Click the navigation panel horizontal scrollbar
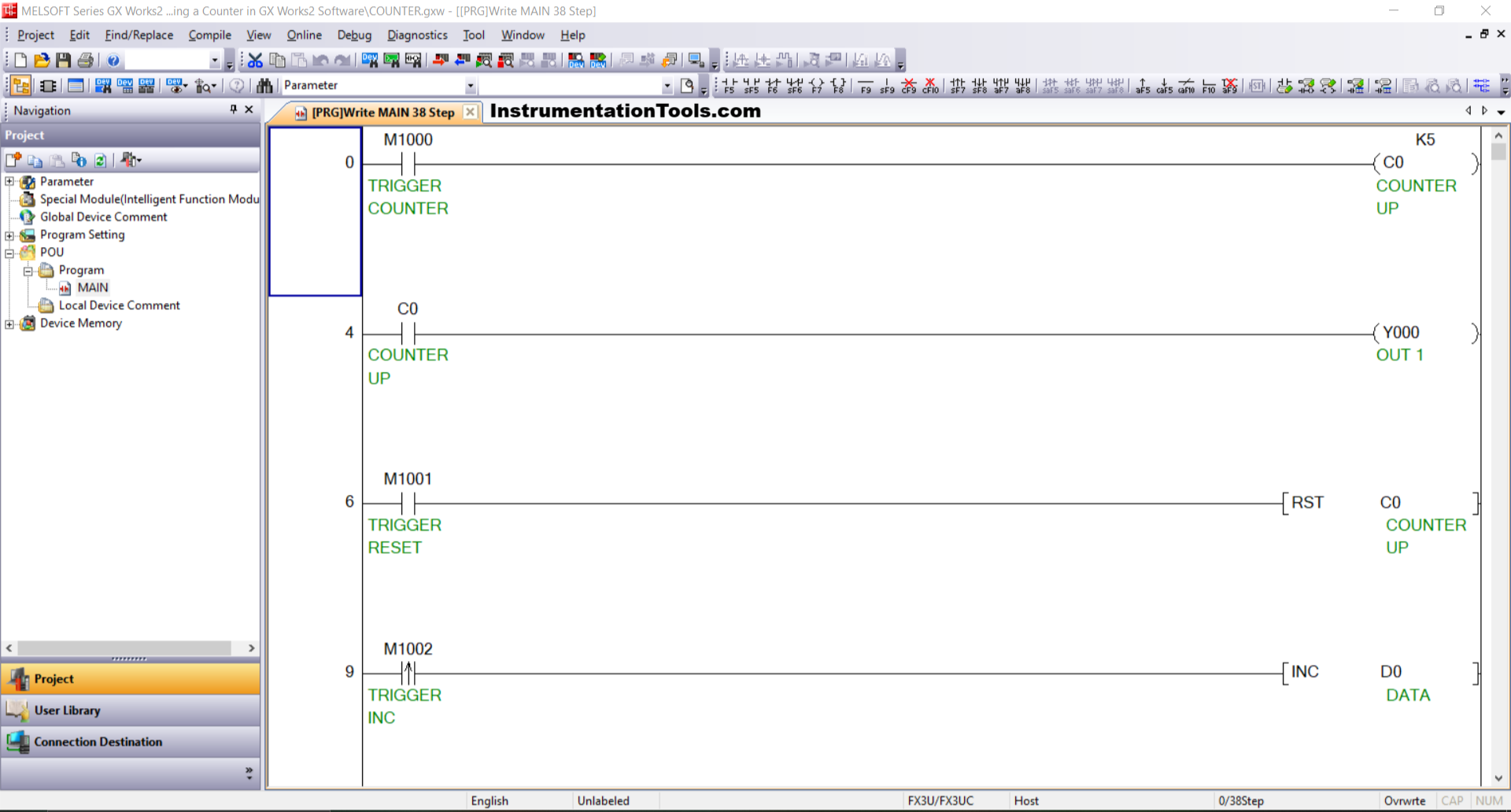Viewport: 1511px width, 812px height. click(124, 648)
